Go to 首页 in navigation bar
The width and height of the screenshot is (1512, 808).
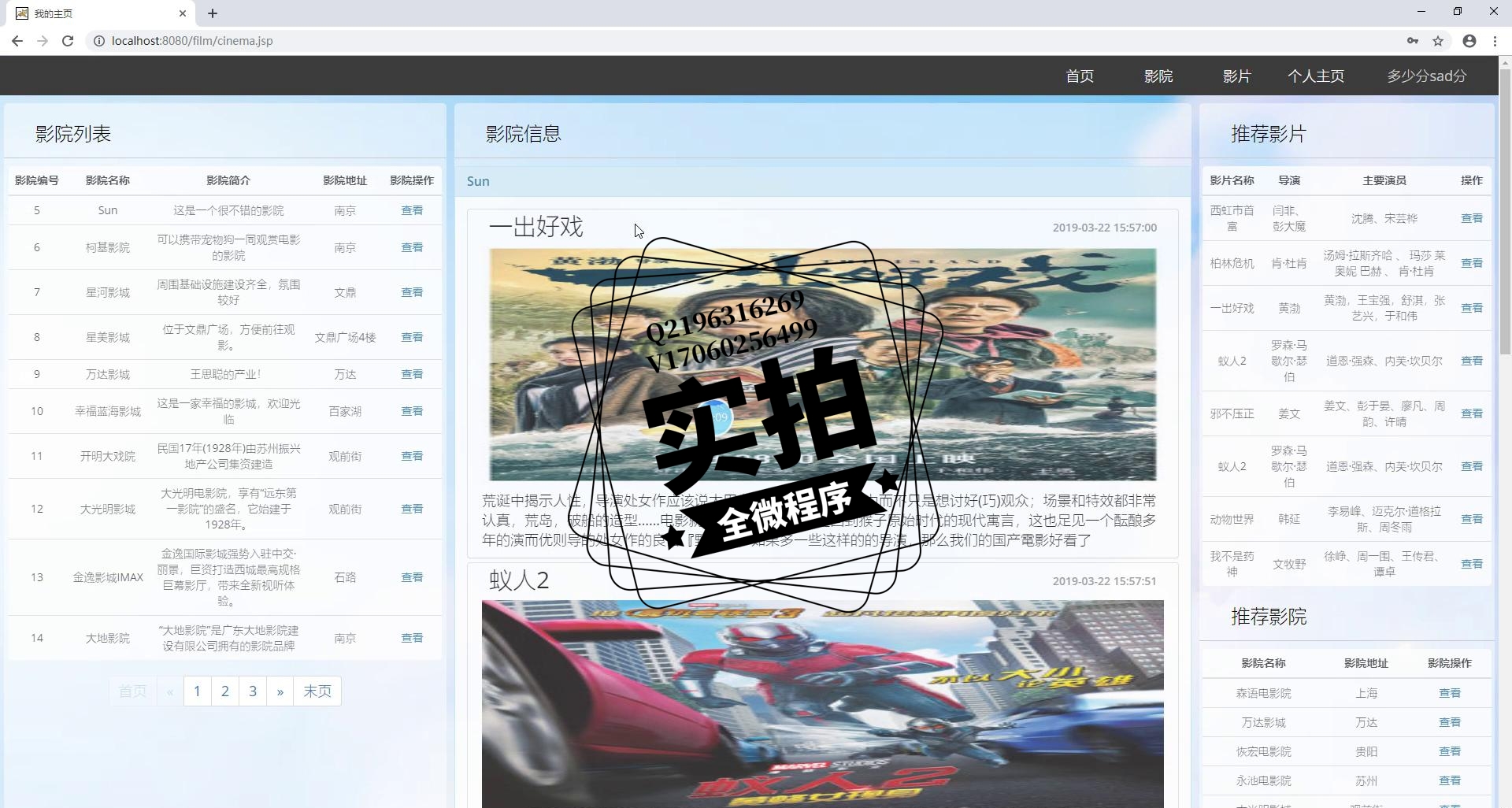[1080, 76]
